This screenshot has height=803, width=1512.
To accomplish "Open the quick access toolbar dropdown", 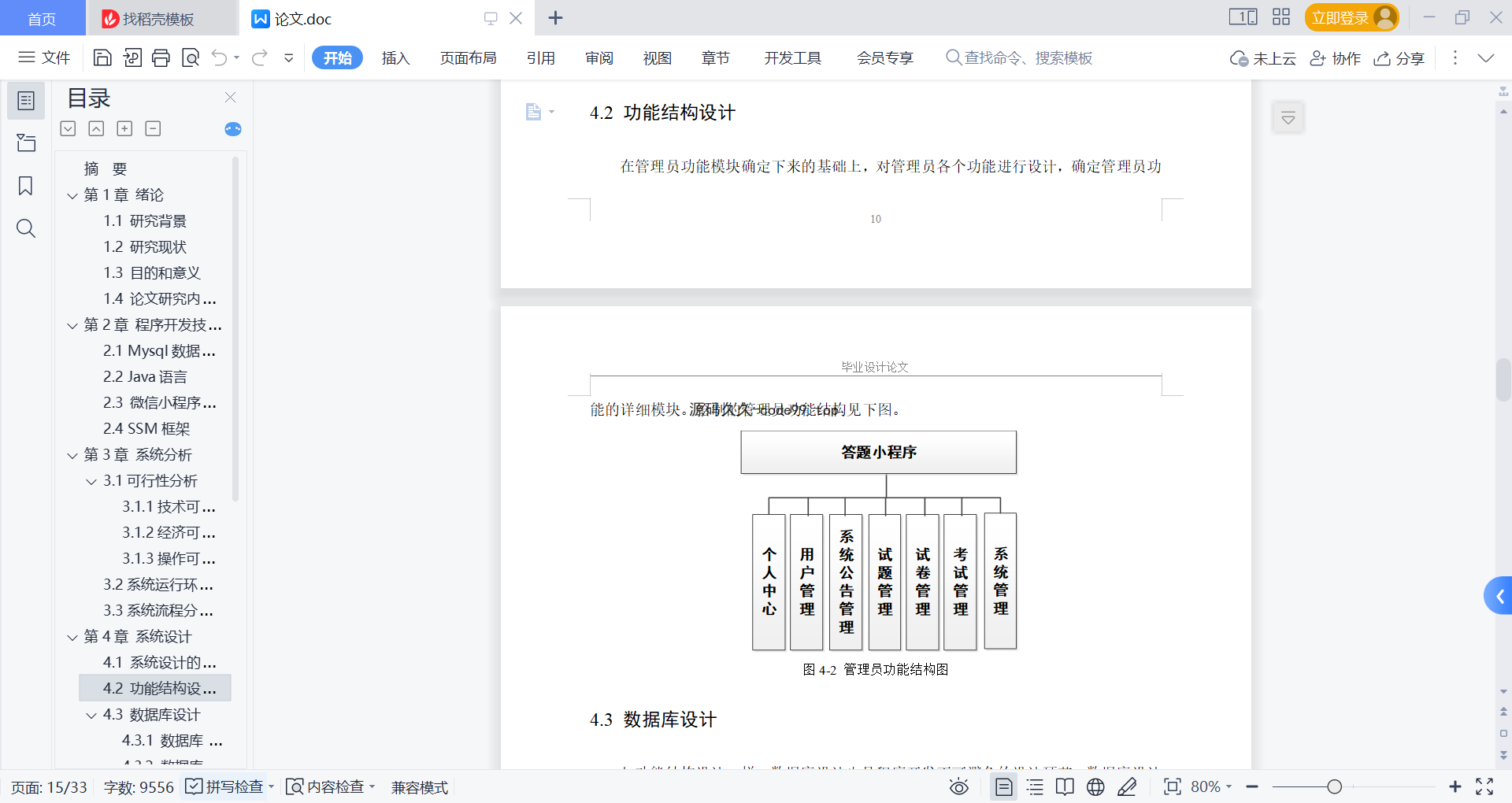I will click(289, 57).
